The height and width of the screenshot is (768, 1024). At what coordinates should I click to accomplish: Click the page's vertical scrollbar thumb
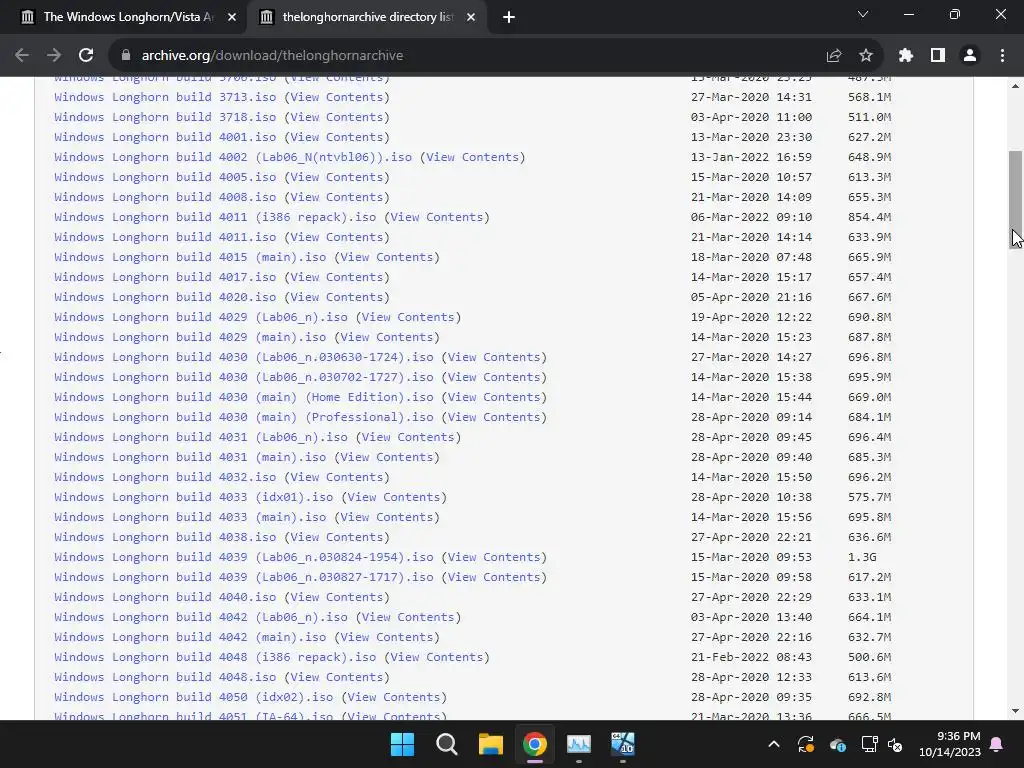(1016, 199)
